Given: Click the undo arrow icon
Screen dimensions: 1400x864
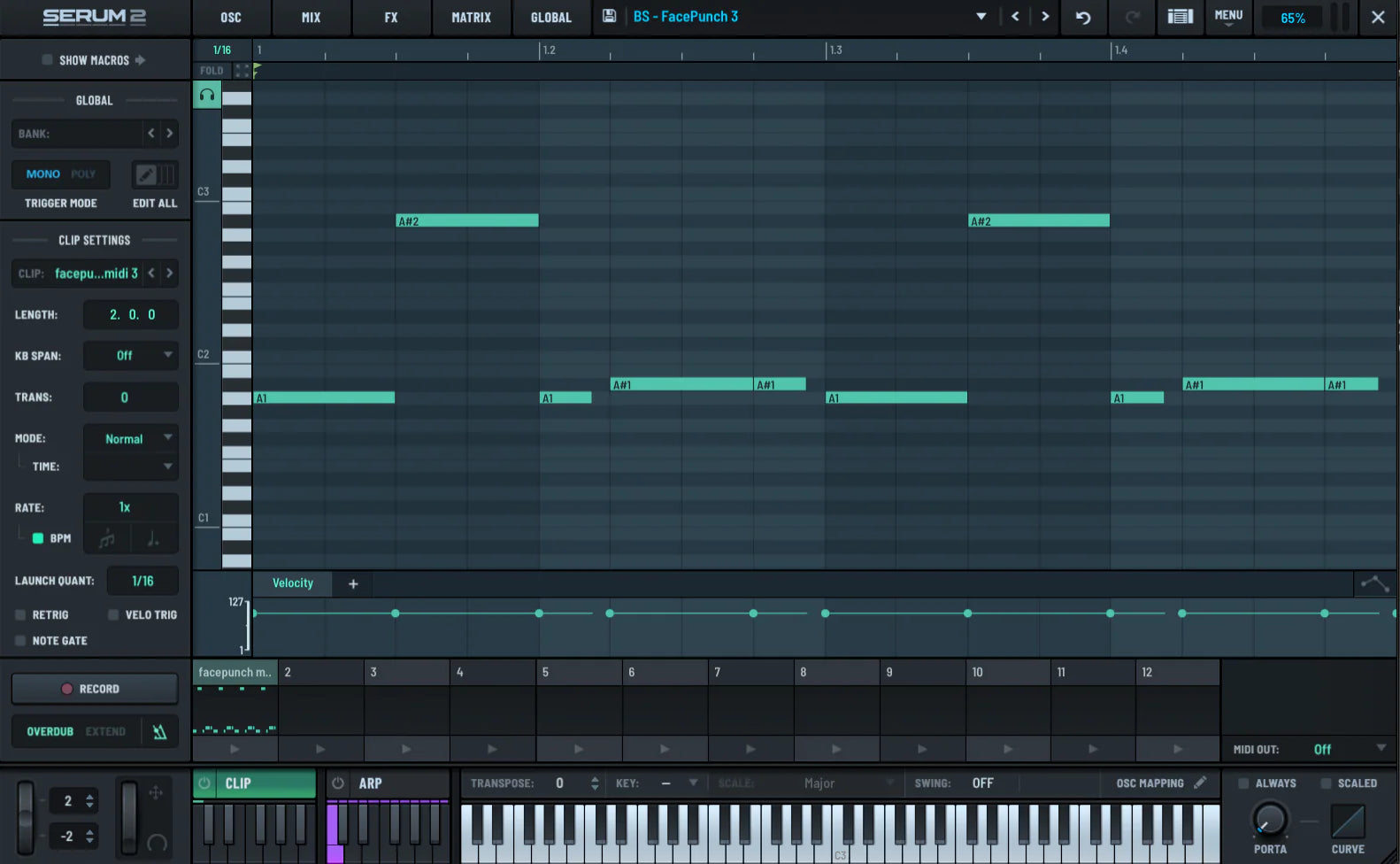Looking at the screenshot, I should 1083,17.
